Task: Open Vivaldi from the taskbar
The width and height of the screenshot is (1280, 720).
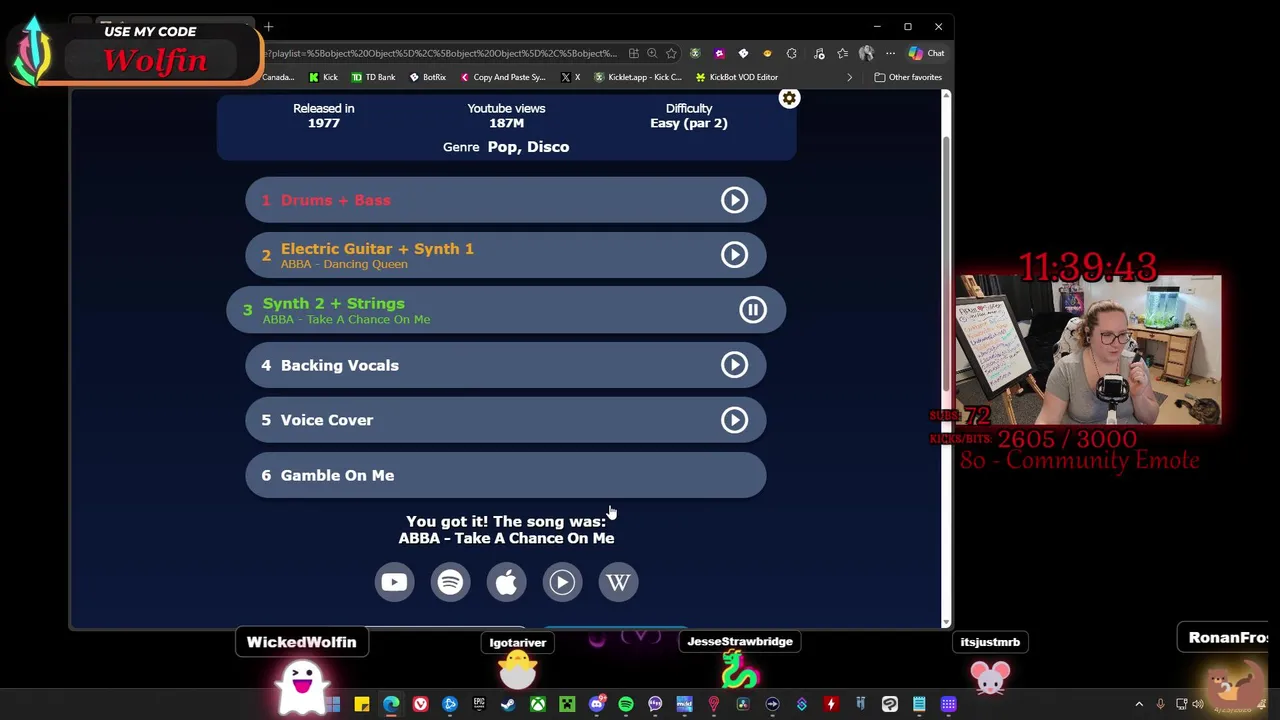Action: [420, 704]
